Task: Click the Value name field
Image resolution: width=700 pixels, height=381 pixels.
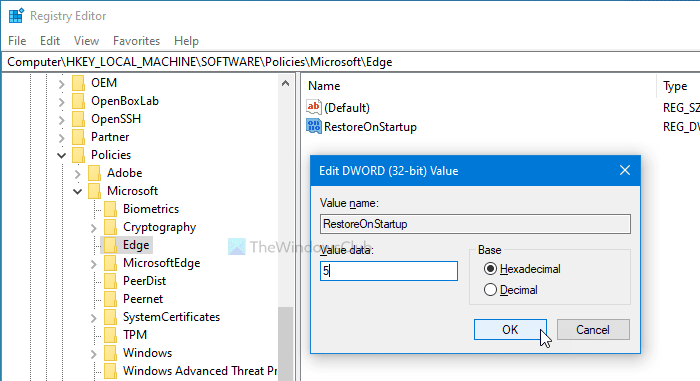Action: [475, 224]
